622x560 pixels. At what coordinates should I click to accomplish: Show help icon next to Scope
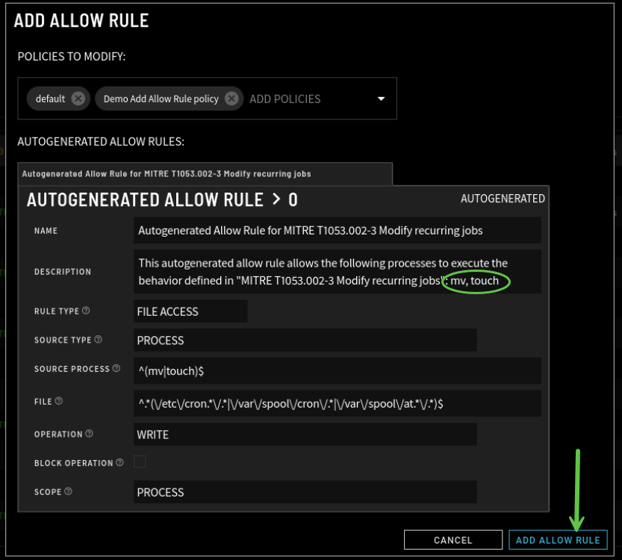point(68,491)
